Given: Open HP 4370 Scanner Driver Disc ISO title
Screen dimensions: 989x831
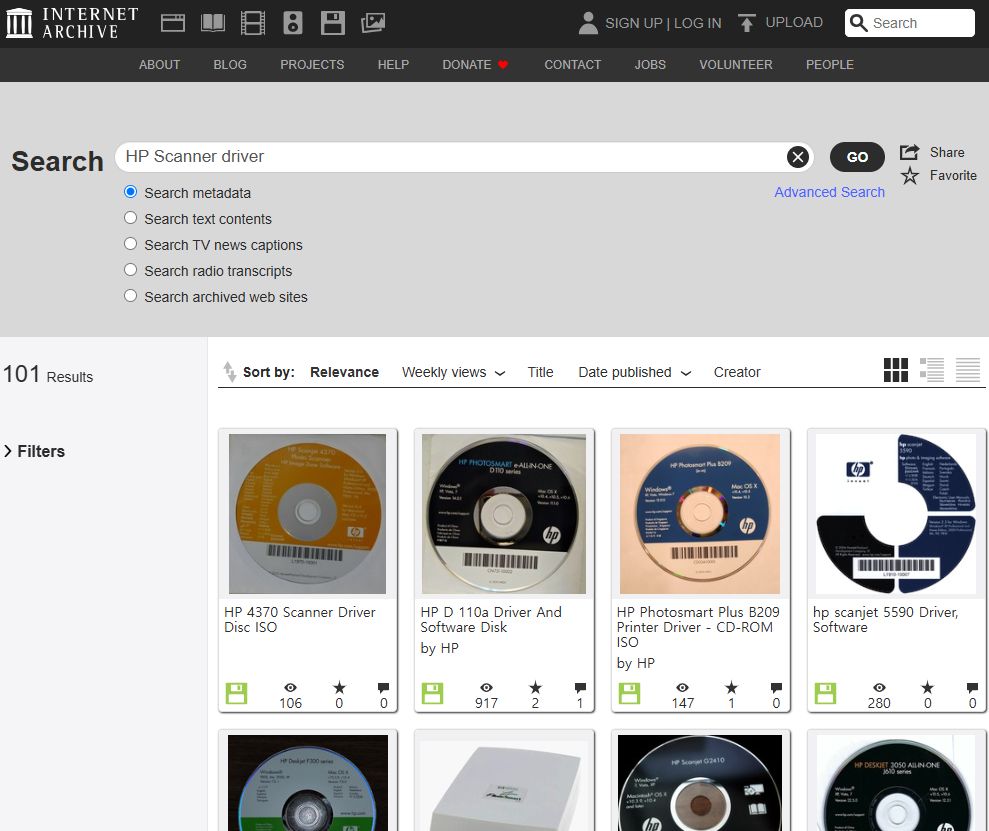Looking at the screenshot, I should click(300, 620).
